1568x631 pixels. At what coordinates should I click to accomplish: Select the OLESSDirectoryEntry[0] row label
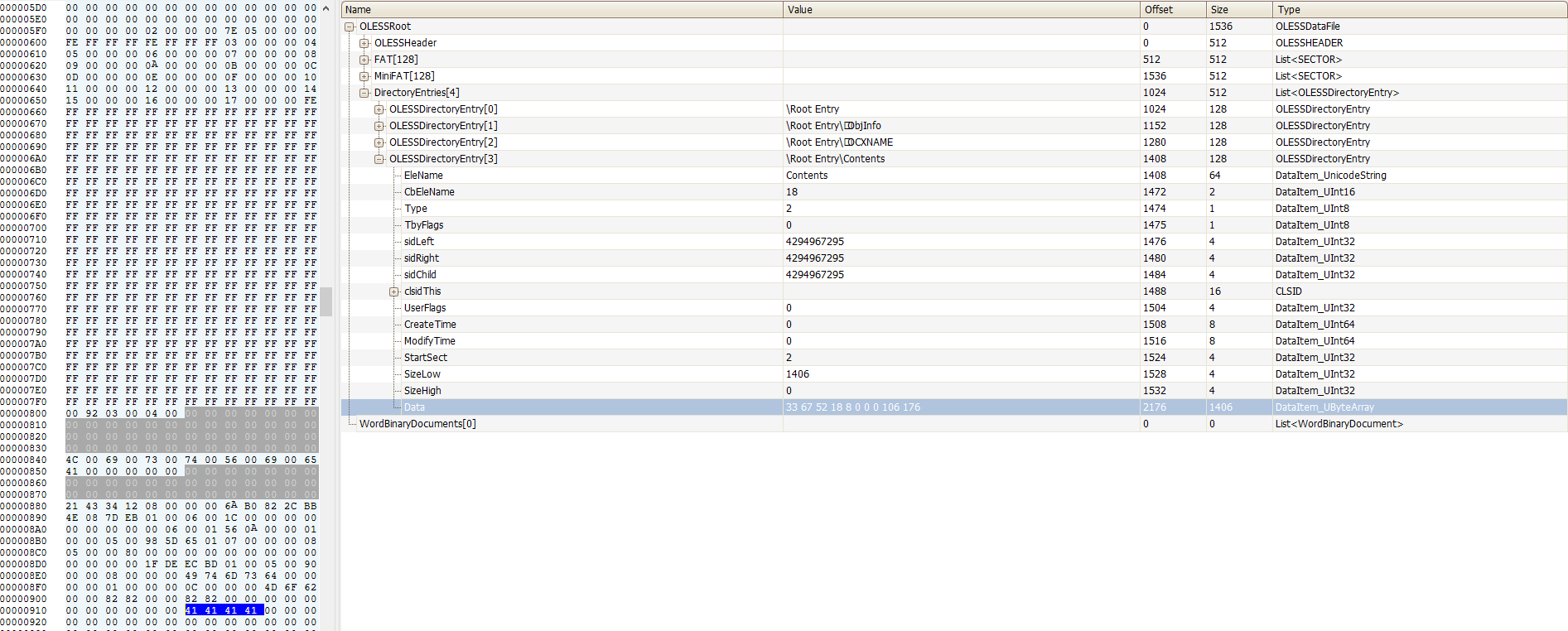[443, 109]
